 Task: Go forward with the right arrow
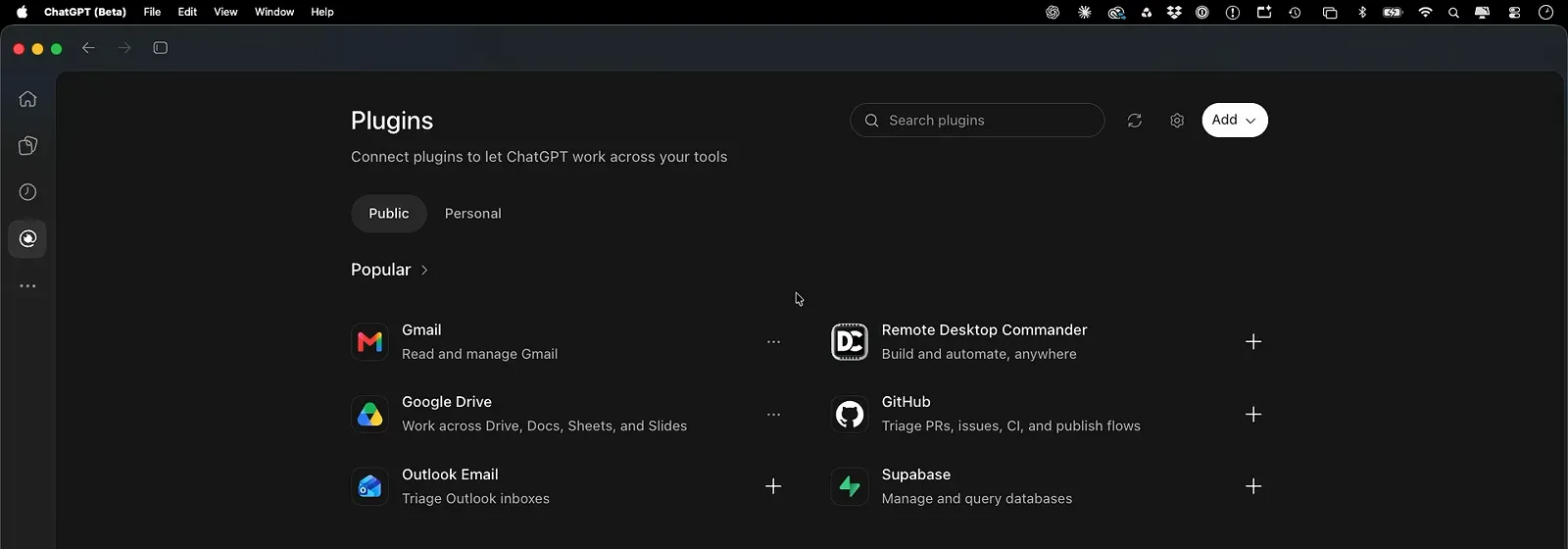click(x=124, y=48)
